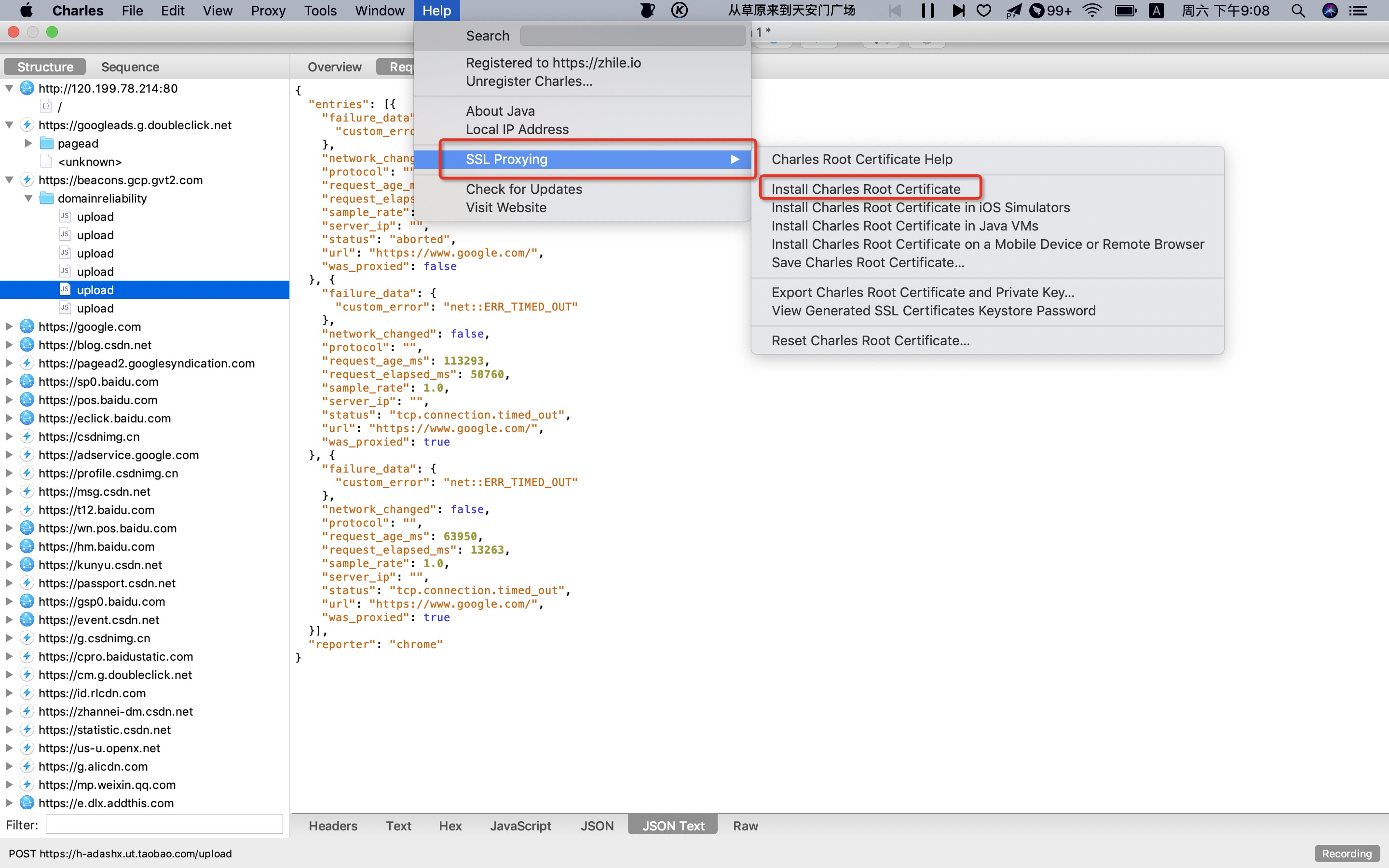The height and width of the screenshot is (868, 1389).
Task: Open Charles Root Certificate Help
Action: [x=861, y=159]
